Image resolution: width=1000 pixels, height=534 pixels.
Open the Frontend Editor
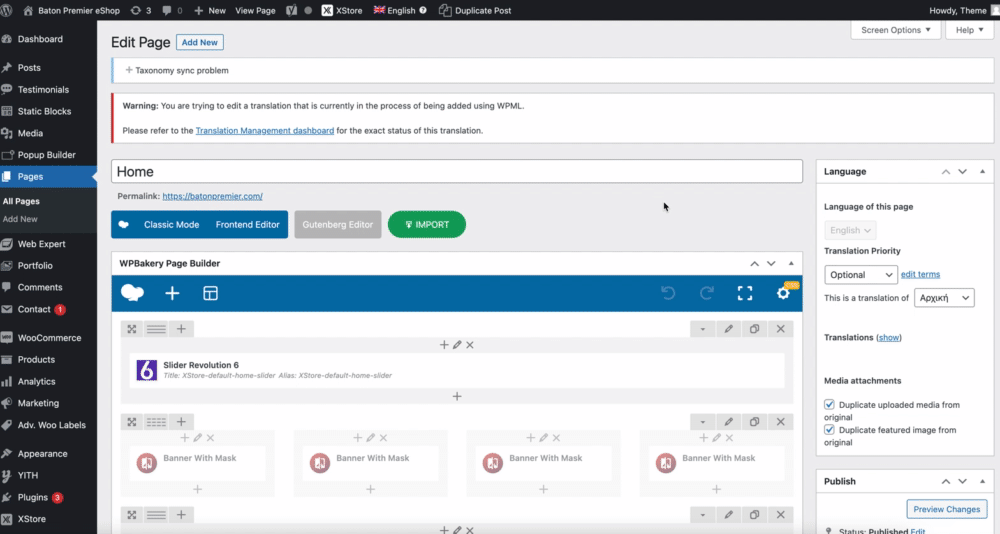247,225
